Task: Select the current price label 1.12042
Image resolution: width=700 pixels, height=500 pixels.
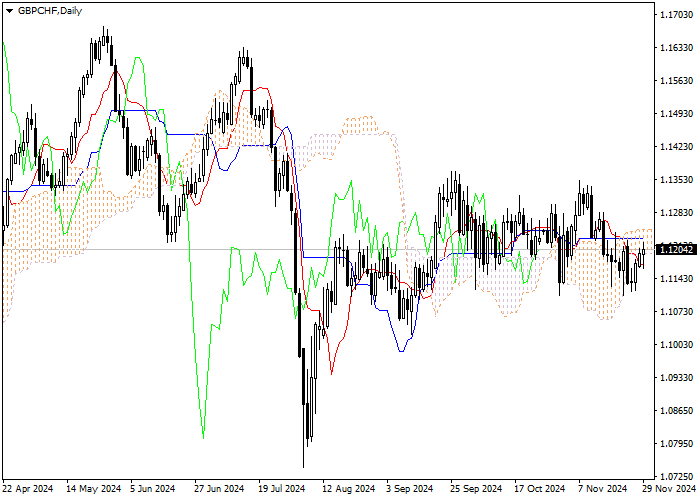Action: pos(676,250)
